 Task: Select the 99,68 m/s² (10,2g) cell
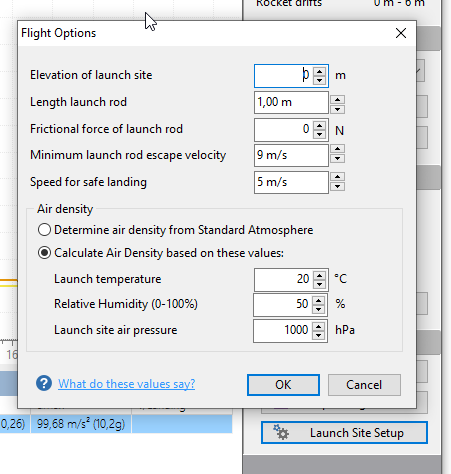[x=81, y=424]
